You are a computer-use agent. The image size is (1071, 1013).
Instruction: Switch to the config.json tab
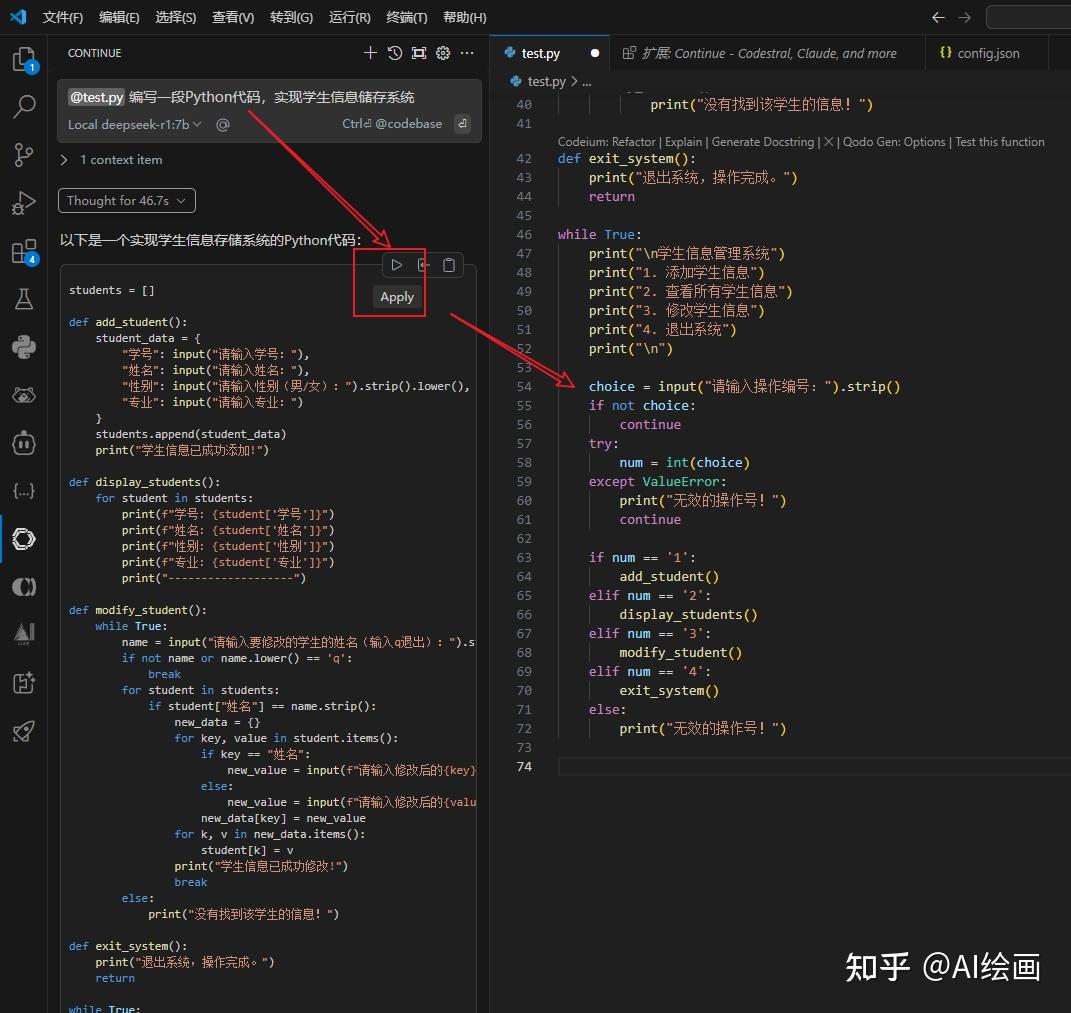[986, 52]
